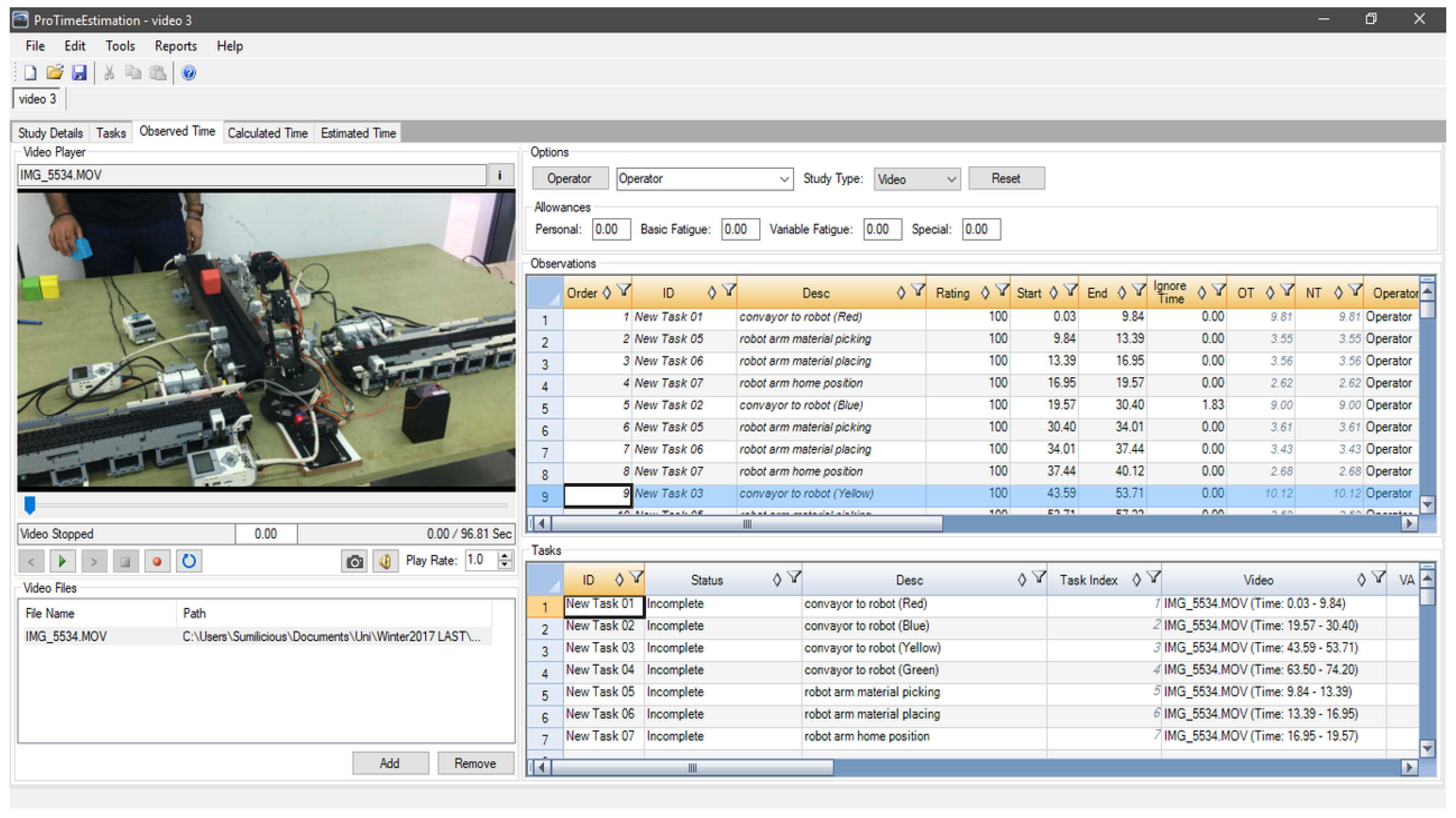Viewport: 1456px width, 818px height.
Task: Click the Save floppy disk icon
Action: click(79, 73)
